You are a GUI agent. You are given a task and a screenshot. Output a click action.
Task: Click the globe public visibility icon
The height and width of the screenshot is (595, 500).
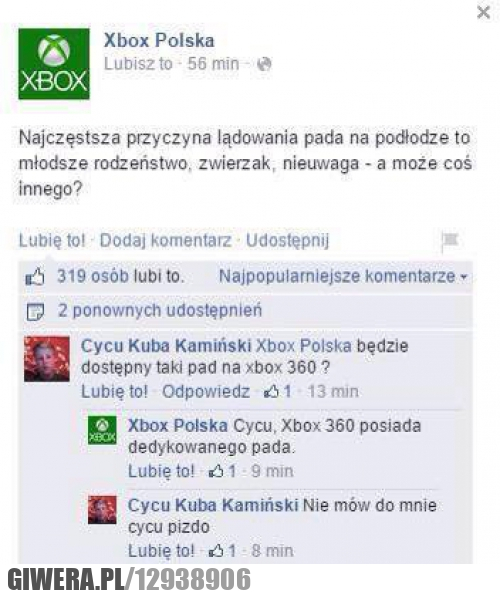264,64
